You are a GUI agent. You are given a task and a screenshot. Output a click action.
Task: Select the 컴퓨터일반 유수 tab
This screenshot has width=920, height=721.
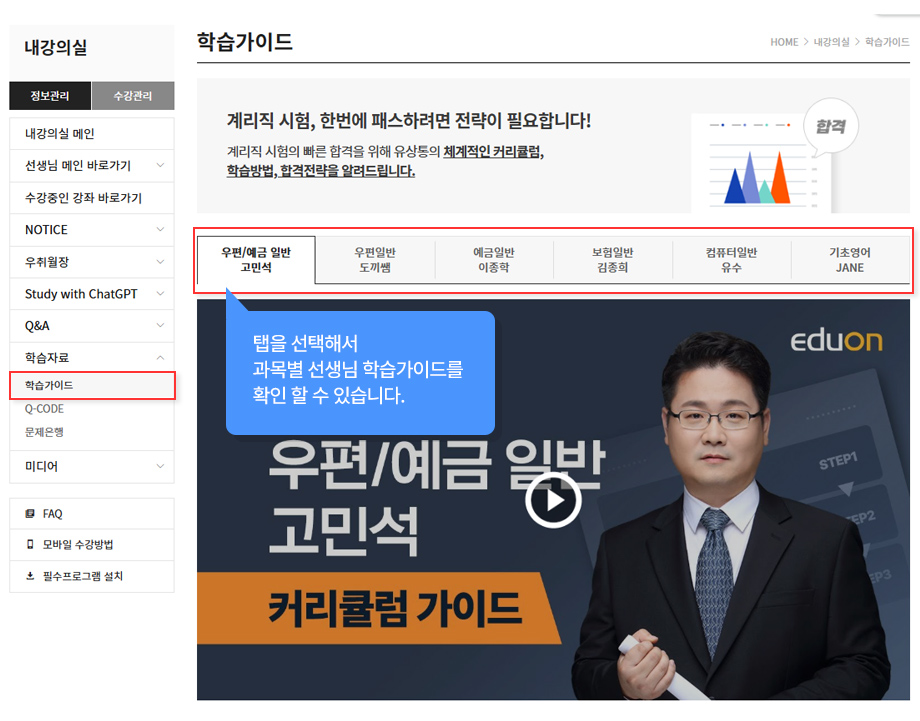click(x=731, y=260)
